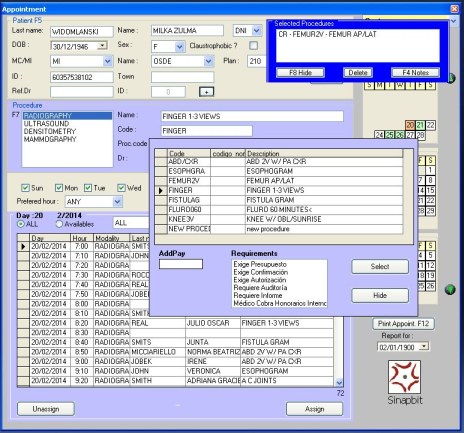464x433 pixels.
Task: Select MAMMOGRAPHY in the procedure list
Action: coord(50,139)
